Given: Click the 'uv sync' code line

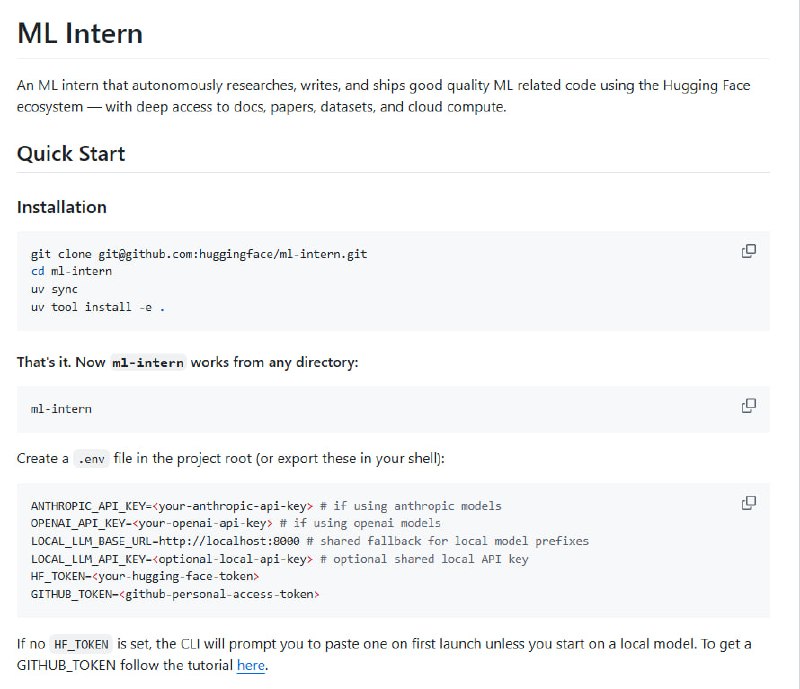Looking at the screenshot, I should (54, 289).
